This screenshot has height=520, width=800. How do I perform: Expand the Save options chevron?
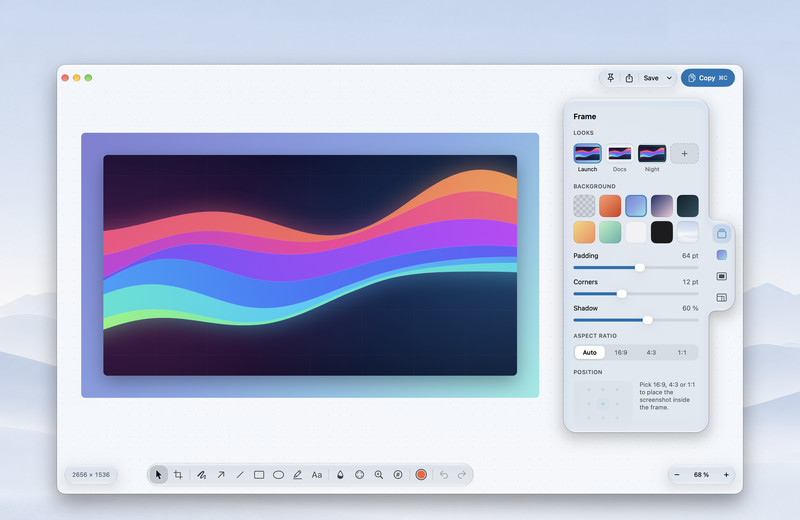(669, 78)
